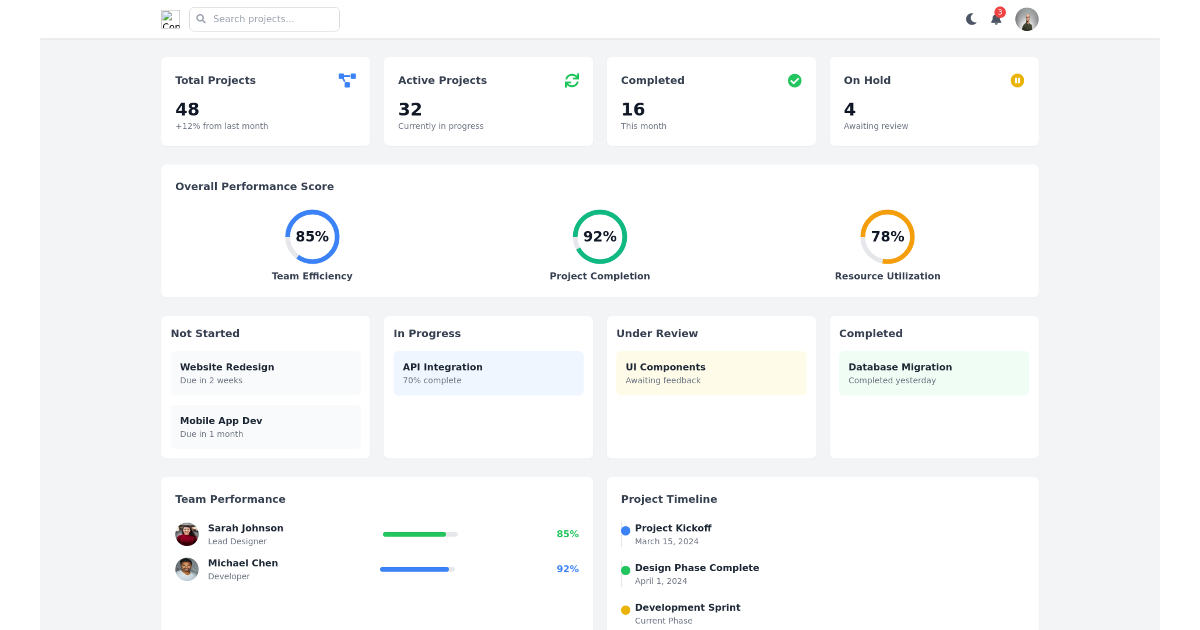Image resolution: width=1200 pixels, height=630 pixels.
Task: Select the Project Kickoff timeline marker
Action: [x=626, y=531]
